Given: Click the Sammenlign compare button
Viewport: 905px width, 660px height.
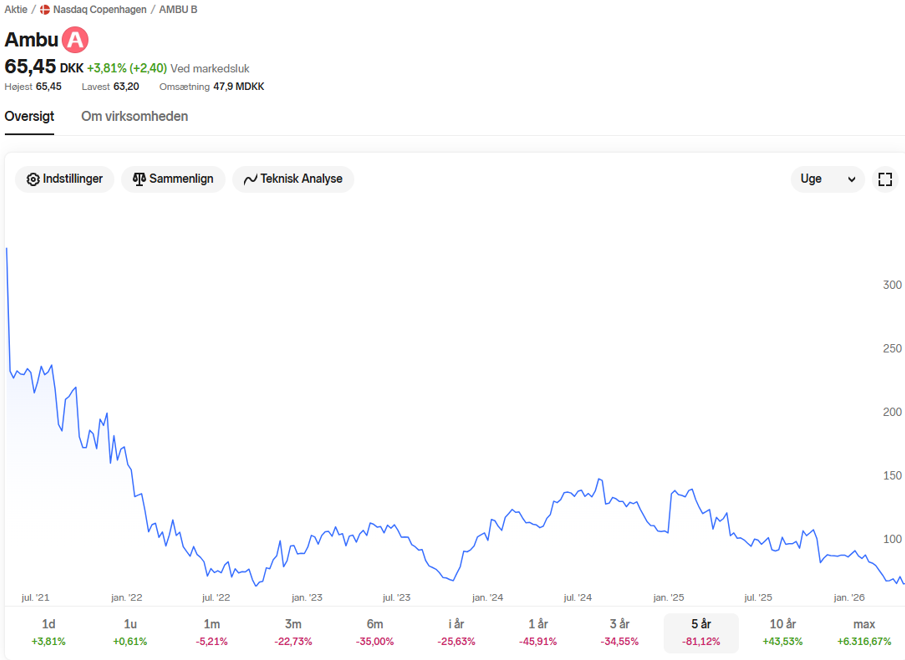Looking at the screenshot, I should pyautogui.click(x=173, y=179).
